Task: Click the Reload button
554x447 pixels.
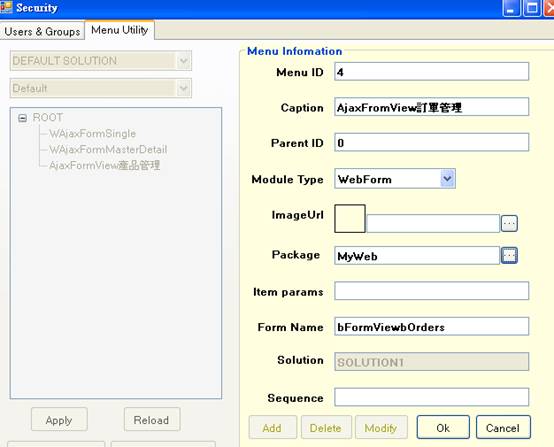Action: point(152,420)
